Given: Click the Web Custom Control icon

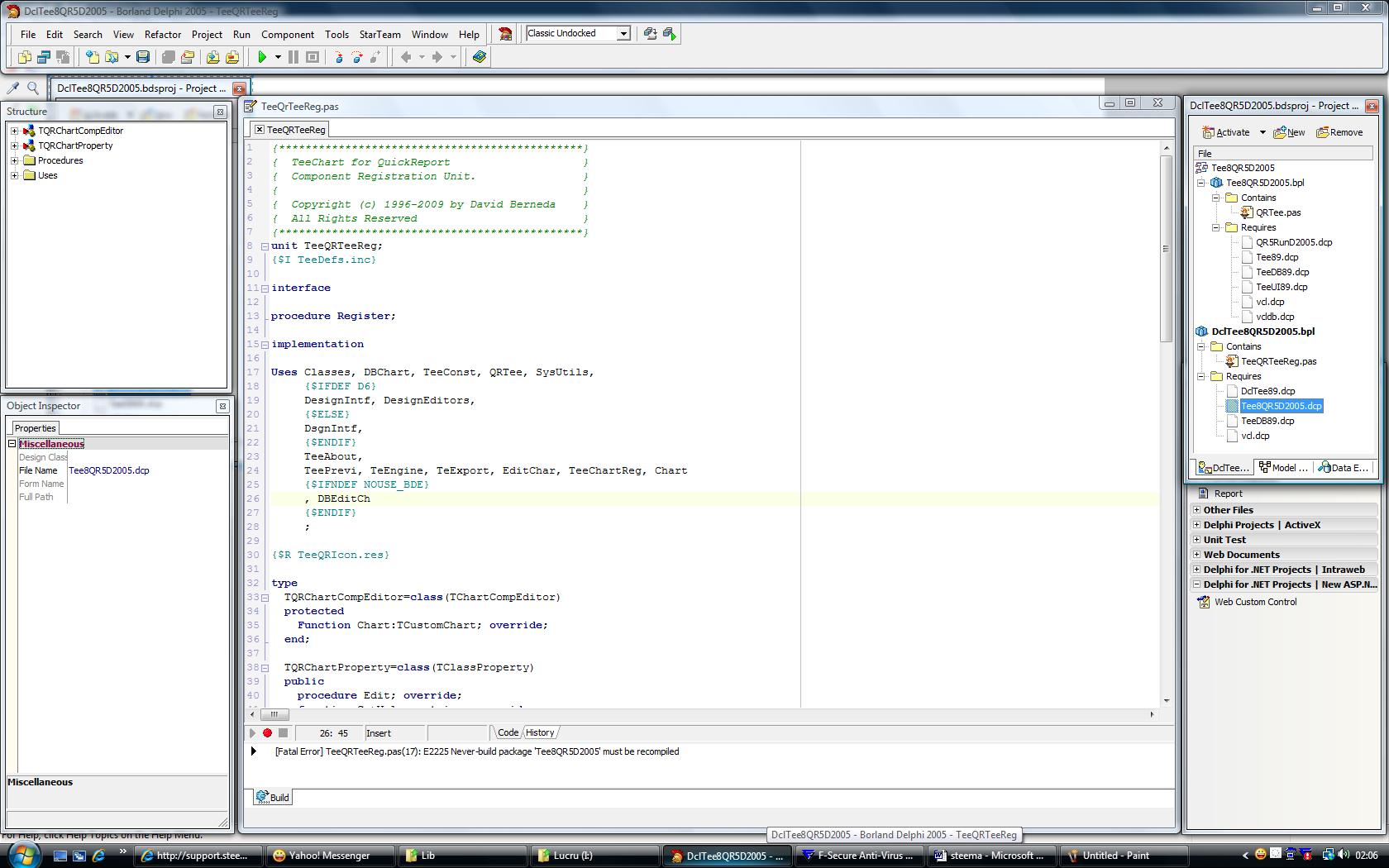Looking at the screenshot, I should (1204, 602).
